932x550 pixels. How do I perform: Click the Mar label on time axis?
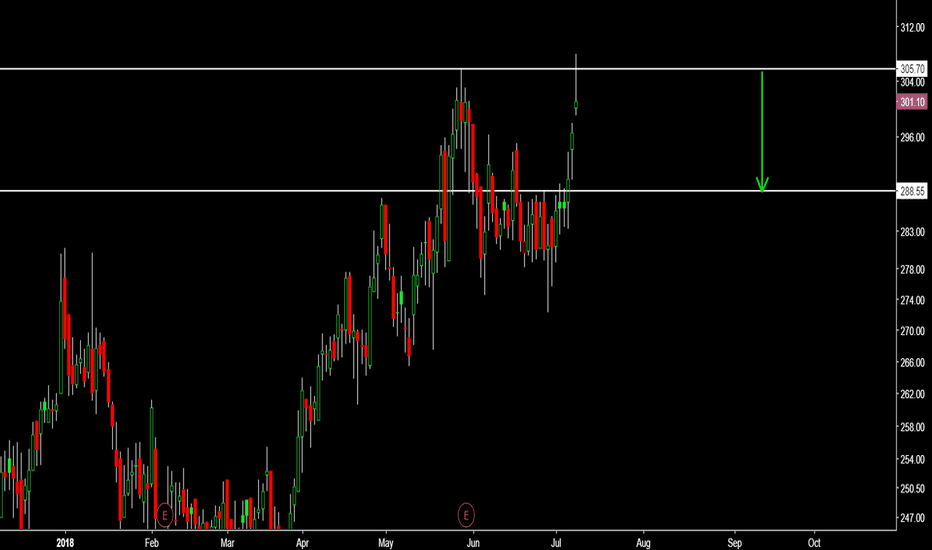227,543
